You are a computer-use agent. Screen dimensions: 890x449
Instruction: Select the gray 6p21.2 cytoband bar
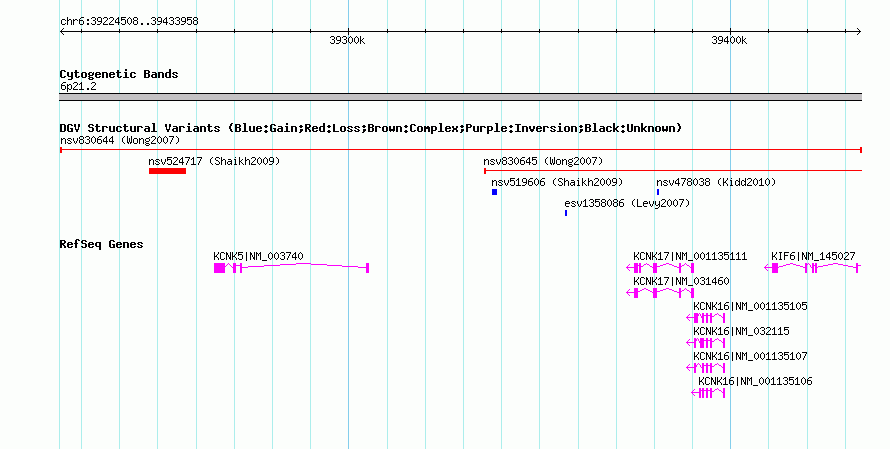point(460,97)
